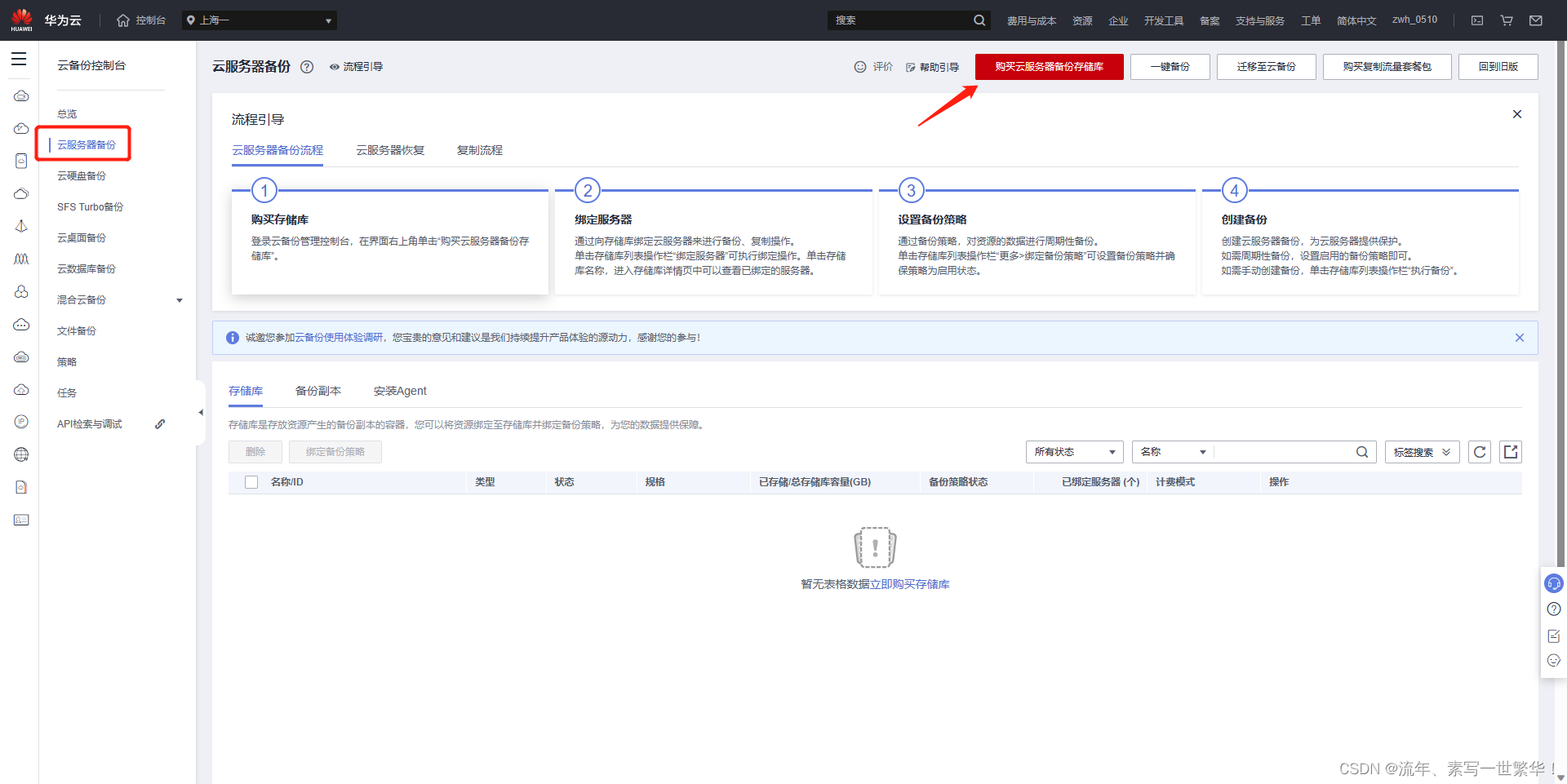Tick the select-all checkbox by 名称/ID
Image resolution: width=1567 pixels, height=784 pixels.
[251, 482]
